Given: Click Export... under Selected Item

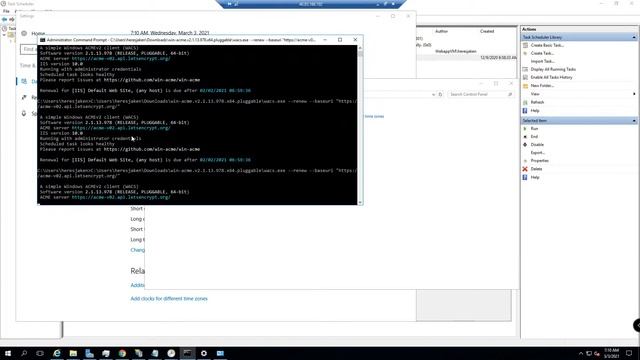Looking at the screenshot, I should (x=538, y=153).
